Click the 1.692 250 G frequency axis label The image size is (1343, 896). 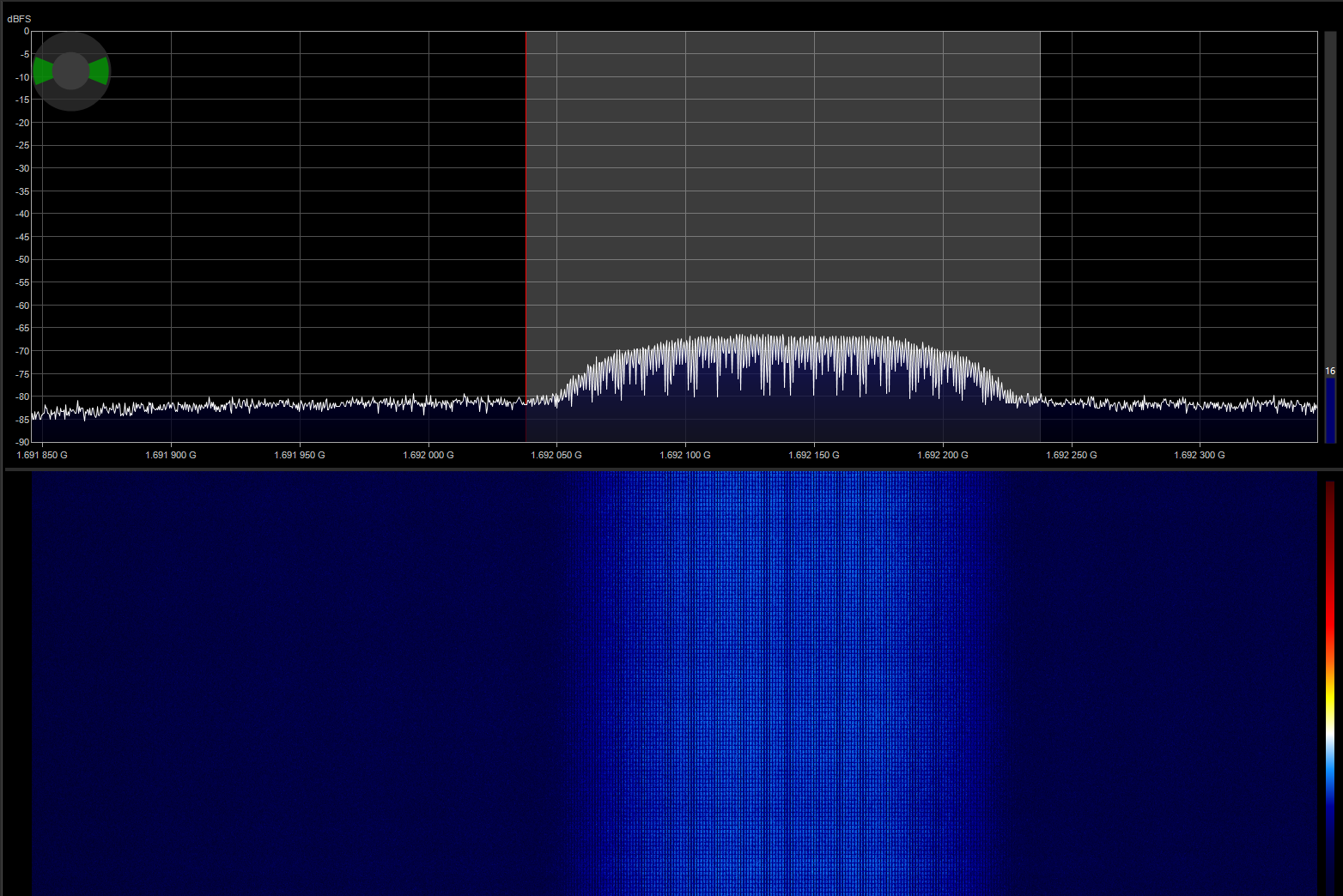tap(1071, 455)
